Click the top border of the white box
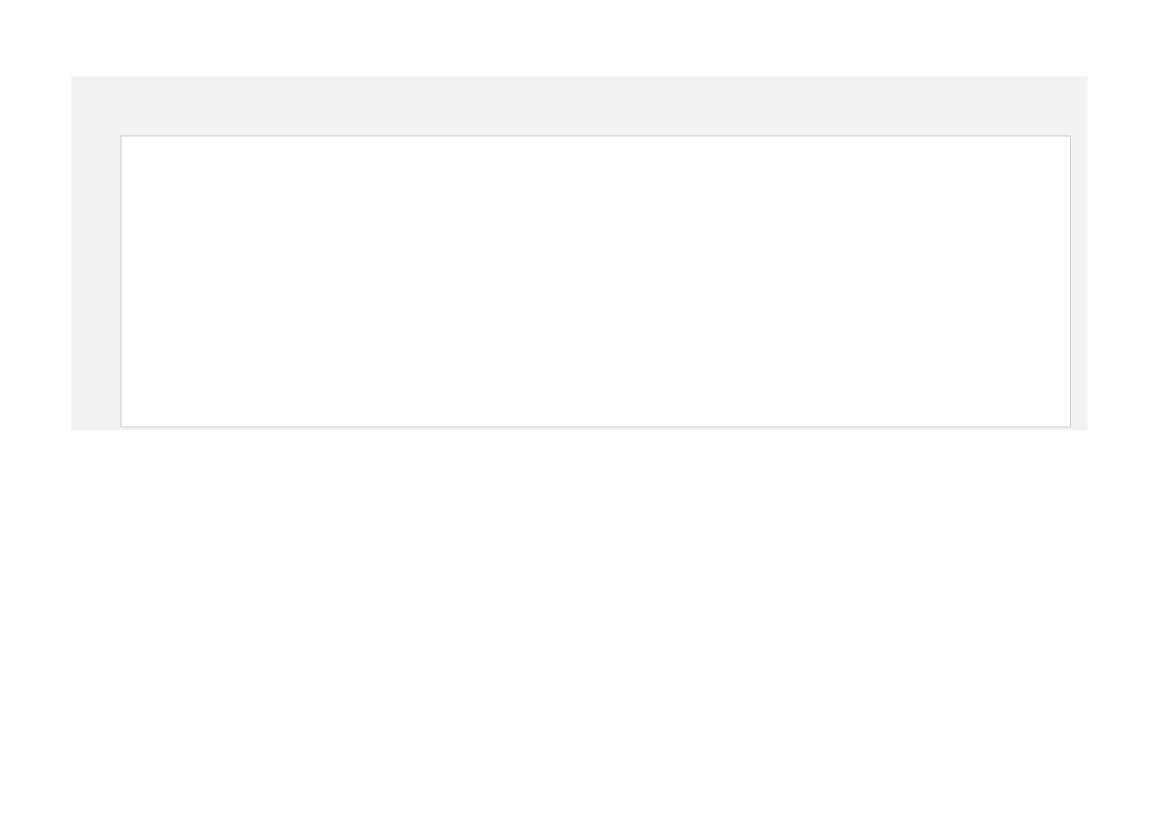 click(x=596, y=136)
